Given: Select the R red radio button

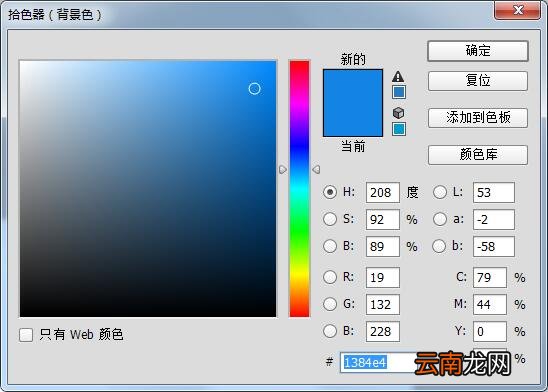Looking at the screenshot, I should pyautogui.click(x=330, y=277).
